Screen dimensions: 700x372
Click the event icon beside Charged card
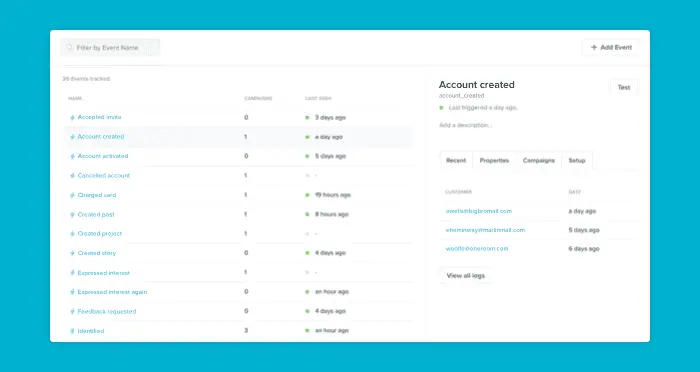pyautogui.click(x=72, y=195)
